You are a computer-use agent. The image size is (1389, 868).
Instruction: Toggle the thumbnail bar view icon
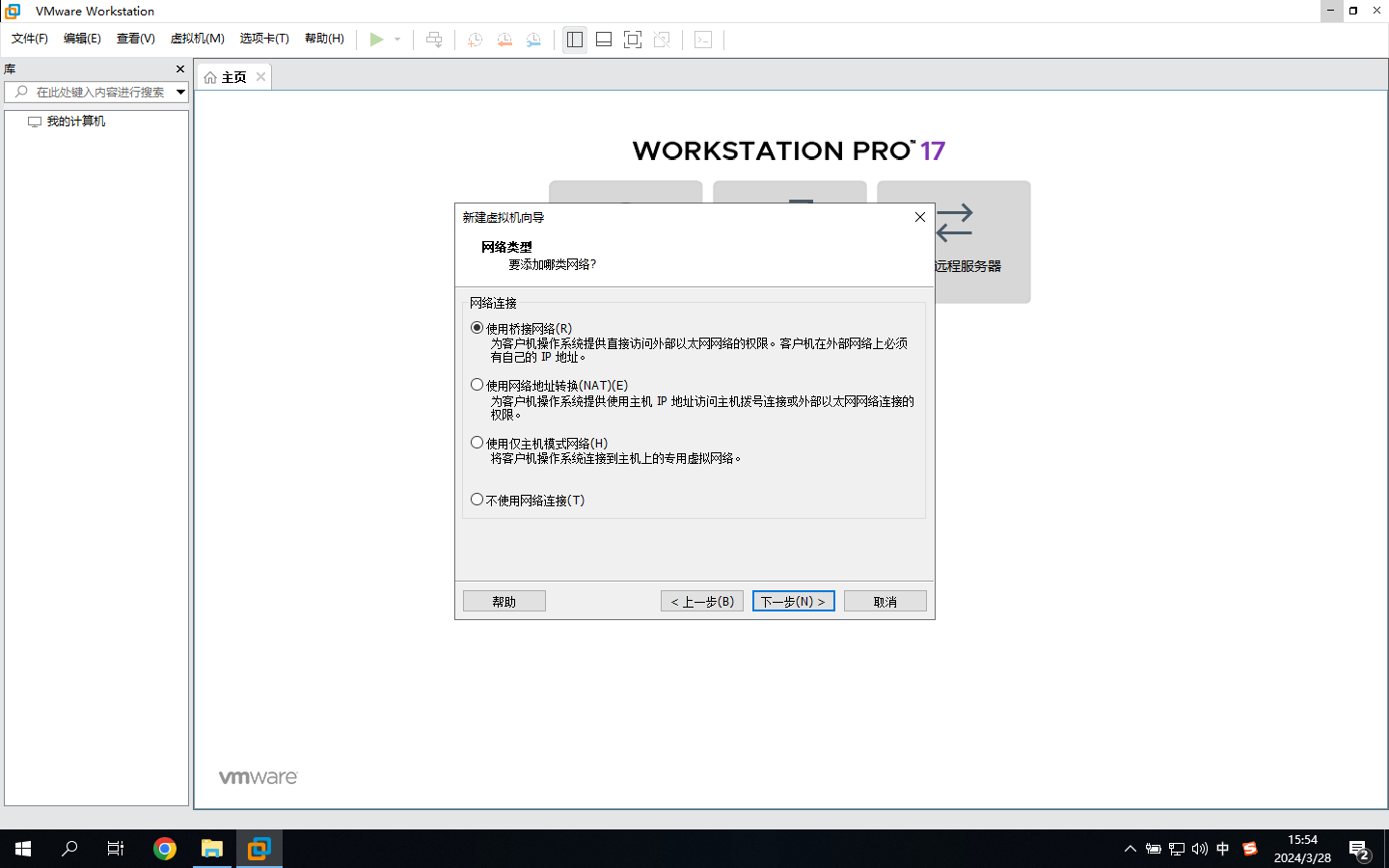[604, 40]
